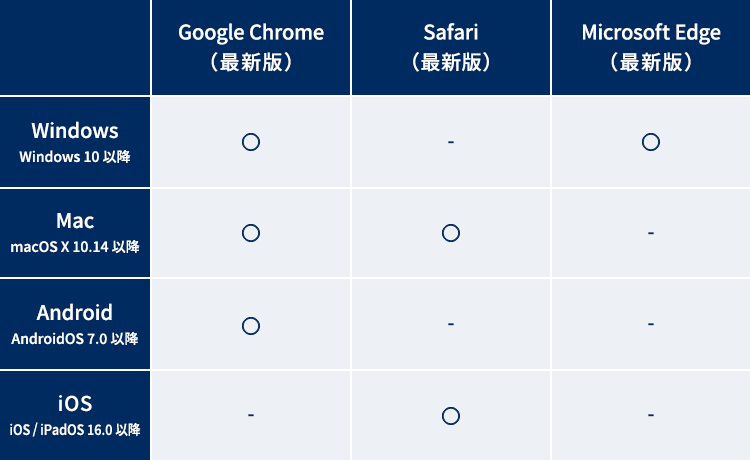Click the dash for Edge on iOS
This screenshot has height=460, width=750.
(651, 415)
